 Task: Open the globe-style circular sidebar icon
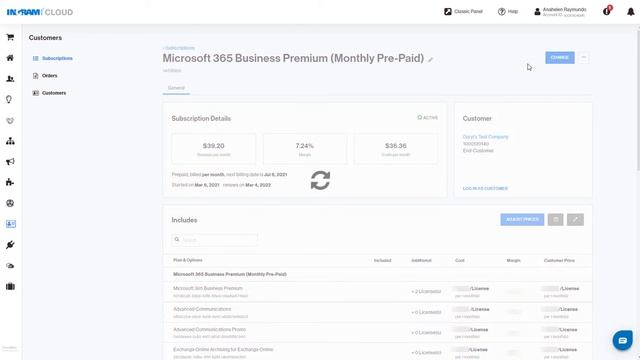(10, 203)
